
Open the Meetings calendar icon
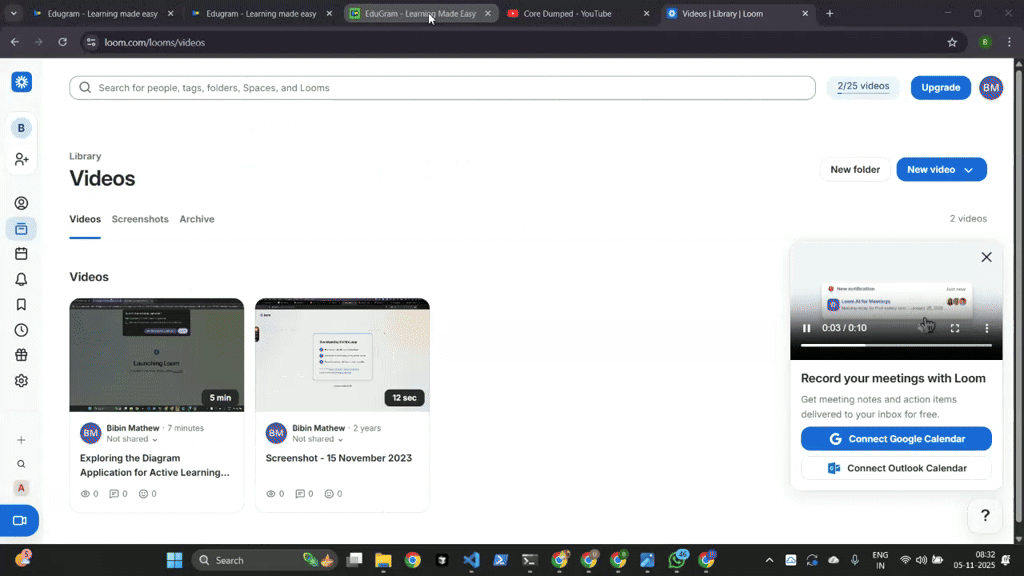(22, 253)
